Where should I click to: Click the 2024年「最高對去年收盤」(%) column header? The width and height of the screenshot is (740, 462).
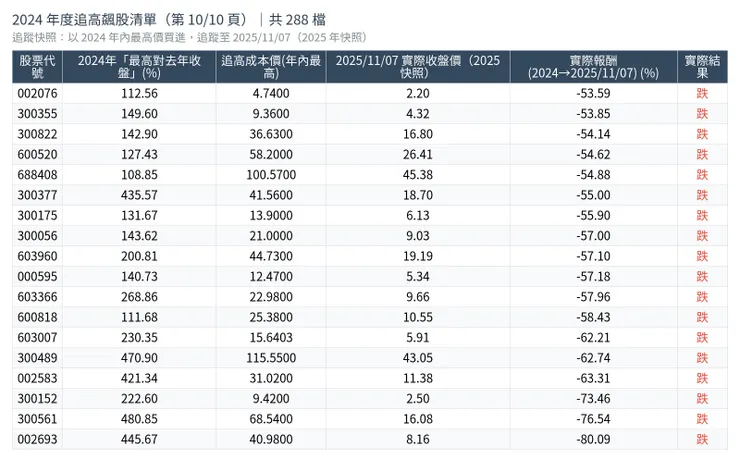[x=139, y=67]
